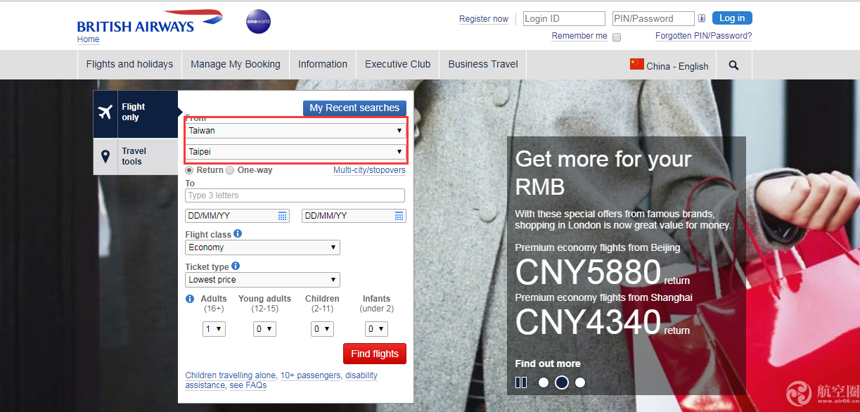
Task: Click the Home link under logo
Action: [x=88, y=39]
